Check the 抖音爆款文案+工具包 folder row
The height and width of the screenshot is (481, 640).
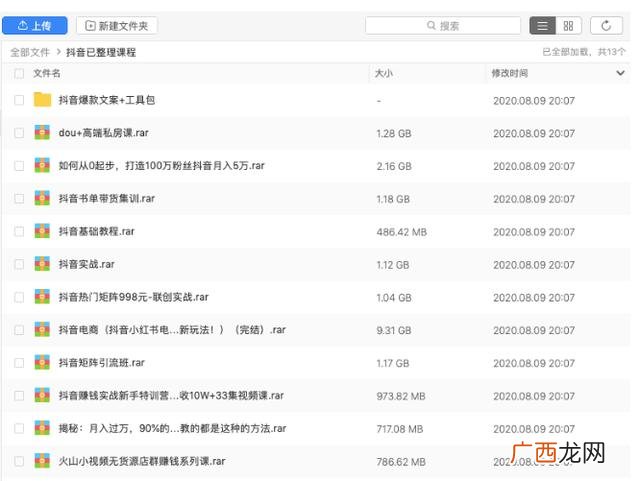click(19, 100)
